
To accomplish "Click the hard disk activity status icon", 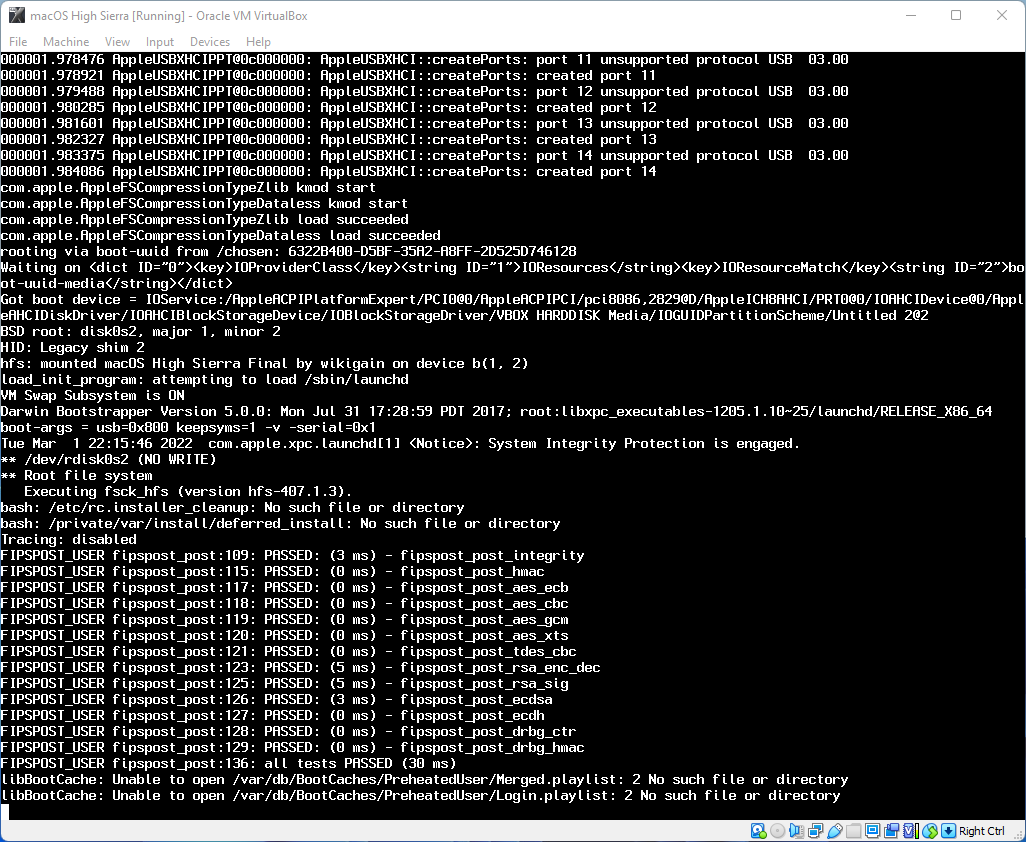I will [758, 831].
